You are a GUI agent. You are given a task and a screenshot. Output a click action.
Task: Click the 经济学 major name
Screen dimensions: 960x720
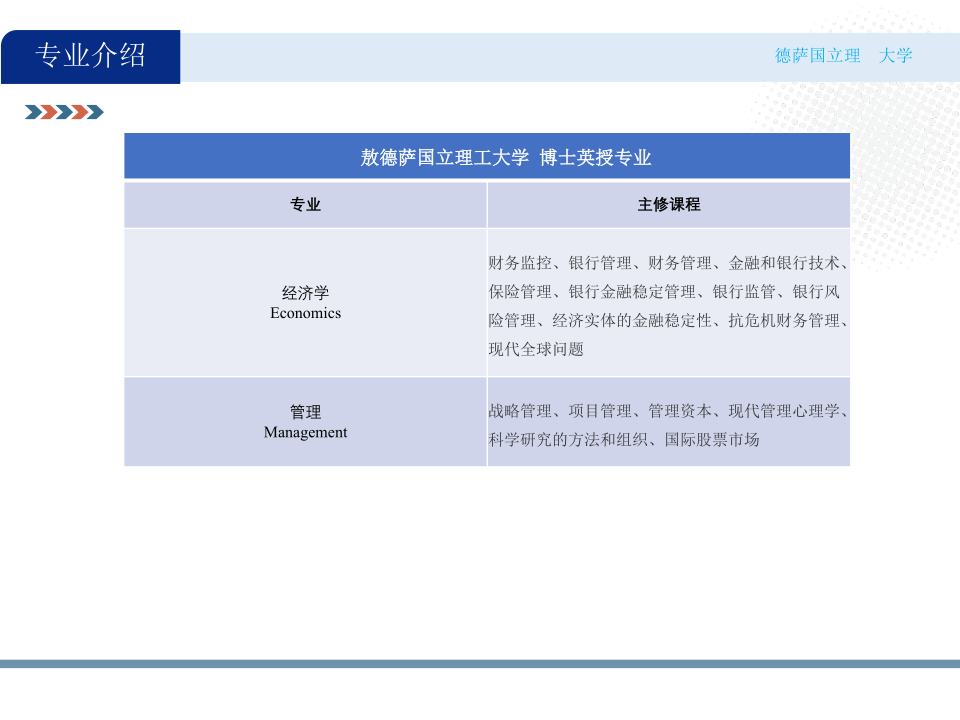point(306,293)
